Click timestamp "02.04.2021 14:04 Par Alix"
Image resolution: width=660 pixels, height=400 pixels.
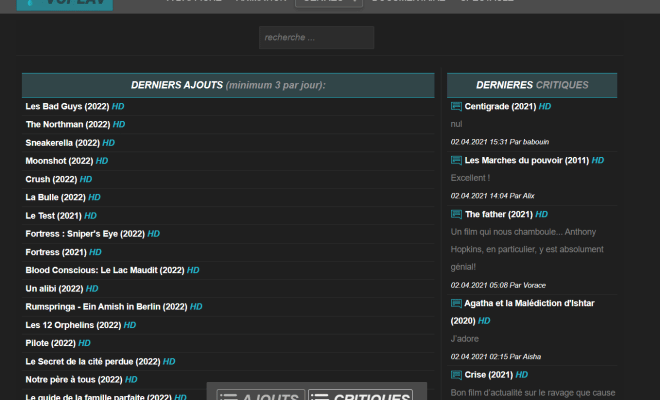(x=492, y=196)
